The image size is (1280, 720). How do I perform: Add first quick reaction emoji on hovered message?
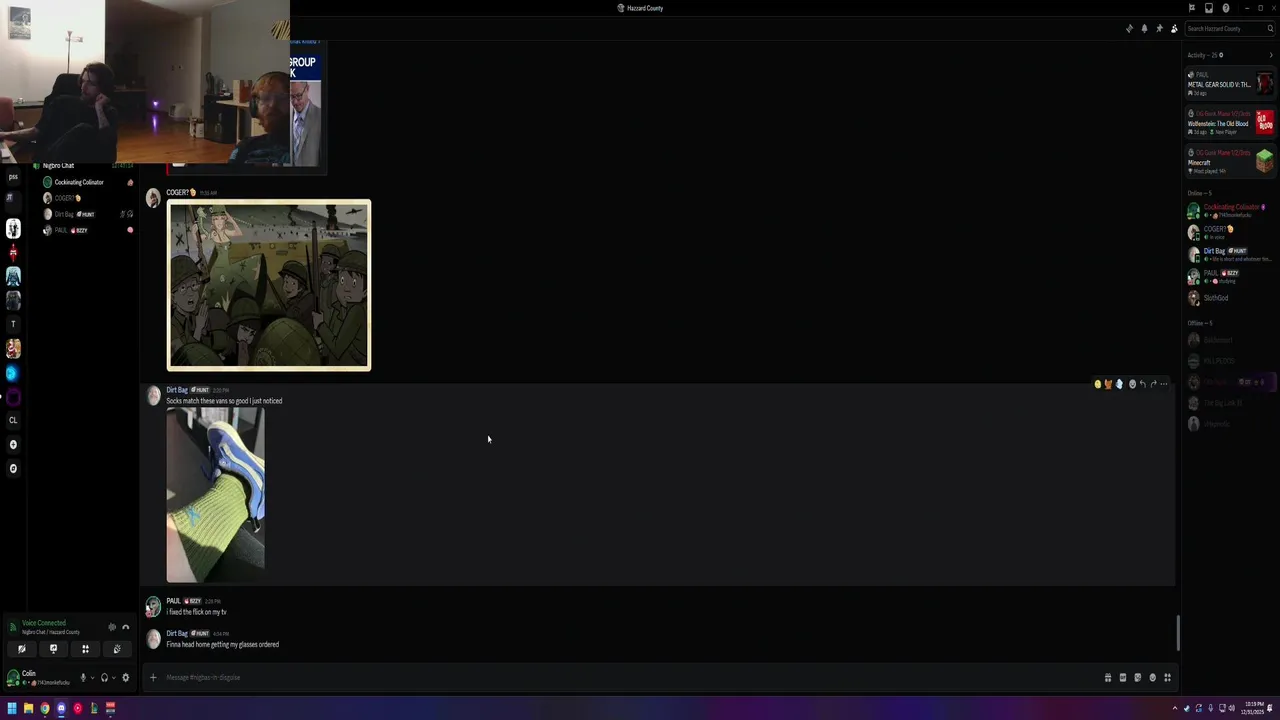tap(1098, 384)
